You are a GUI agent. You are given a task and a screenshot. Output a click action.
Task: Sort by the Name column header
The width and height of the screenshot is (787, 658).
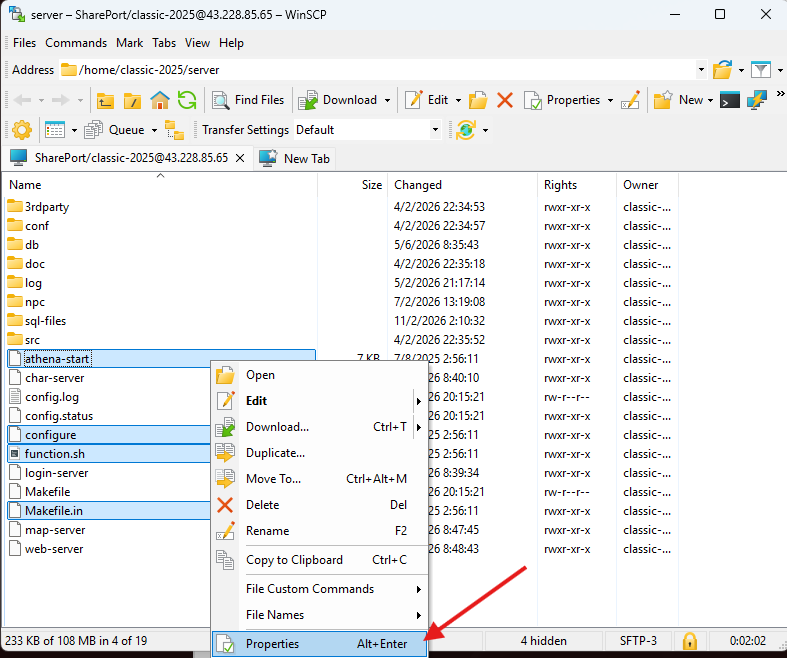tap(161, 185)
